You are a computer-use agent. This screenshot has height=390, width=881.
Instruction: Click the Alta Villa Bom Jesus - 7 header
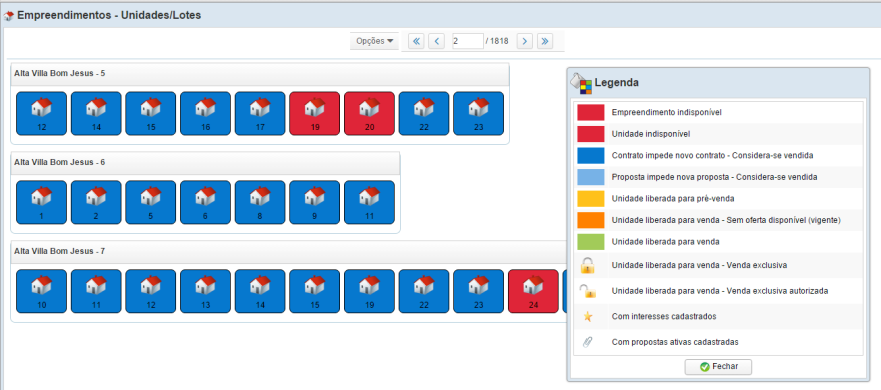[289, 251]
